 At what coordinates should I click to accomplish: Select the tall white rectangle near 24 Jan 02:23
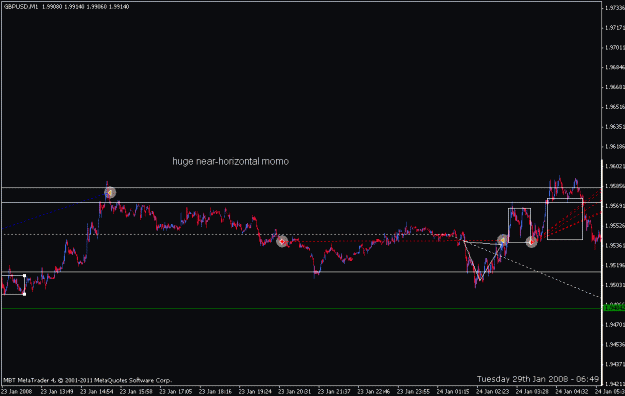tap(519, 225)
